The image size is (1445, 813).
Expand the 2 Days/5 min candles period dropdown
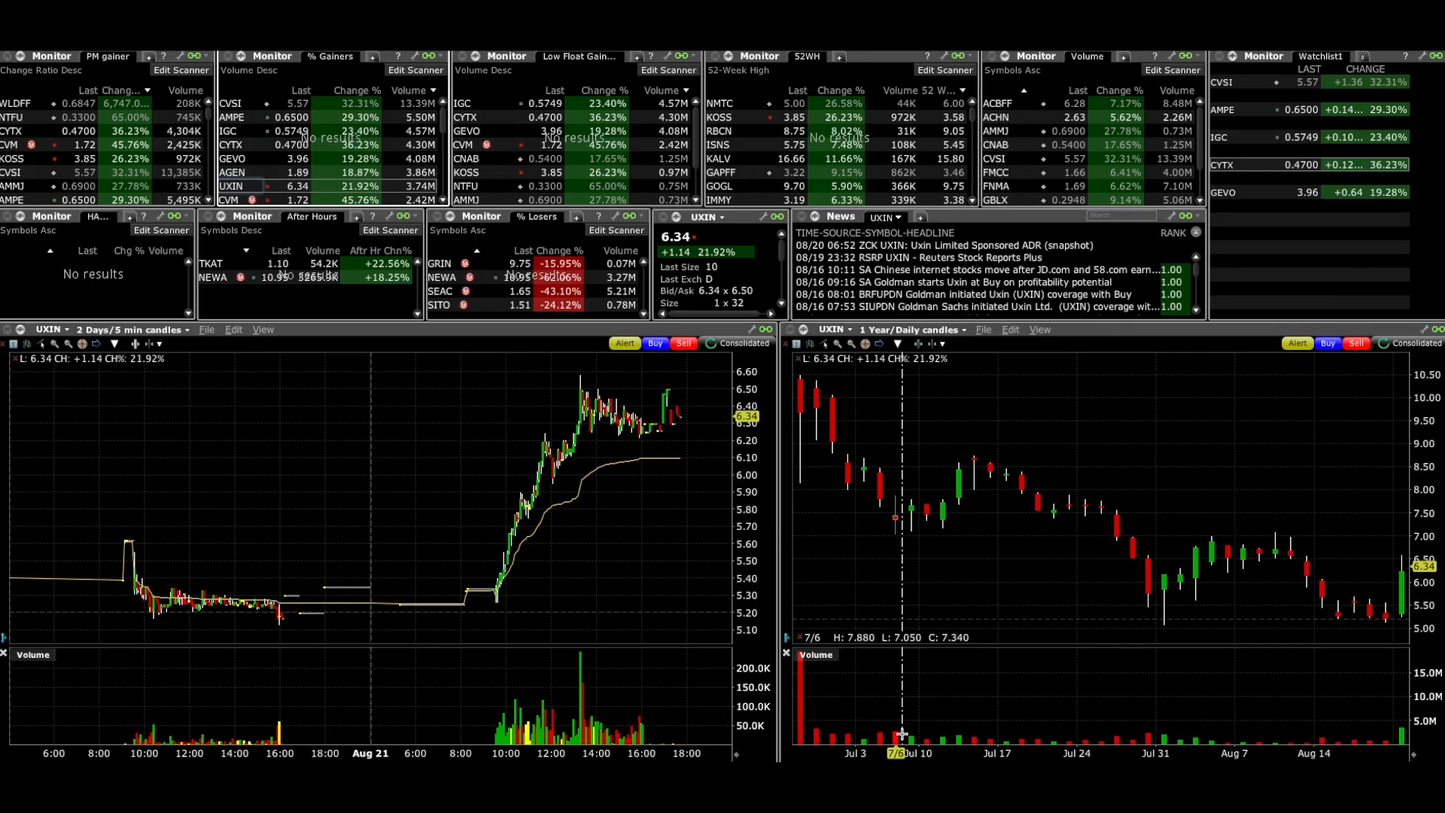click(133, 330)
